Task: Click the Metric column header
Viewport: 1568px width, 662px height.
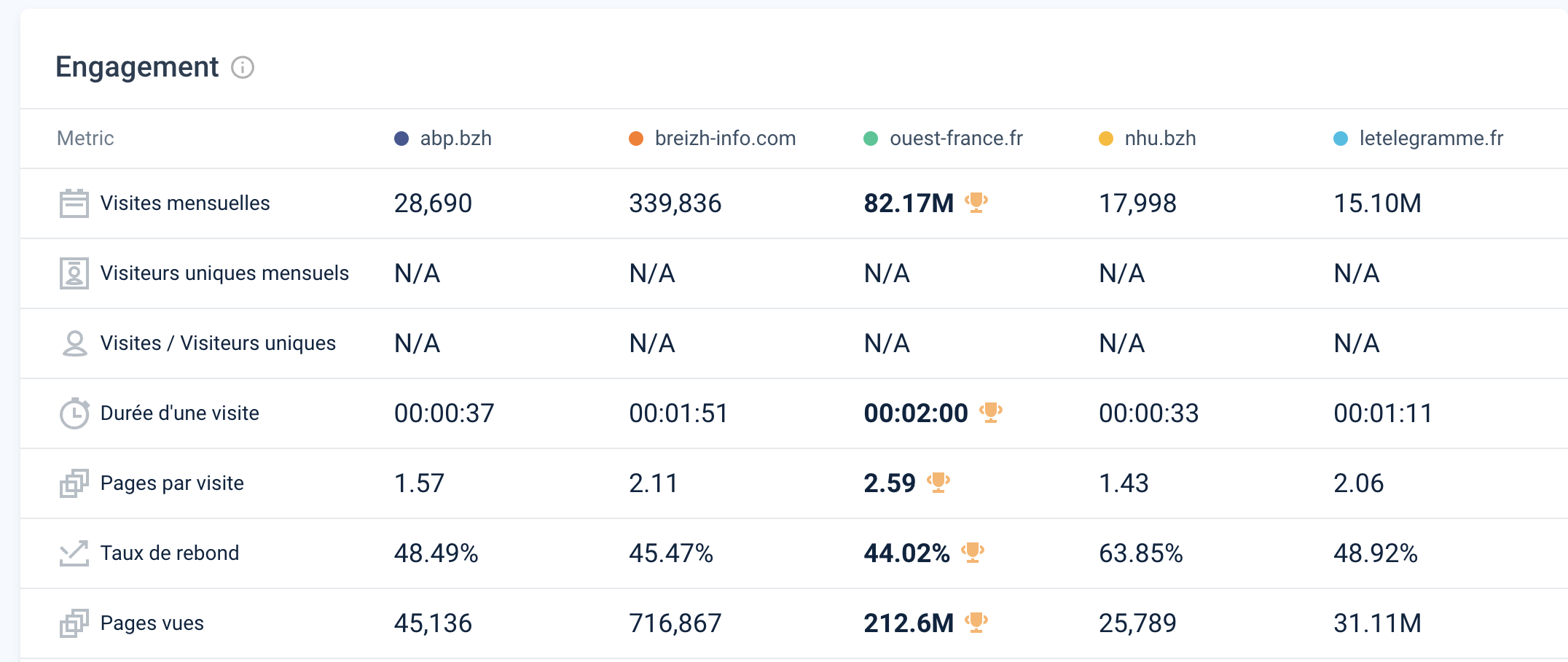Action: coord(85,139)
